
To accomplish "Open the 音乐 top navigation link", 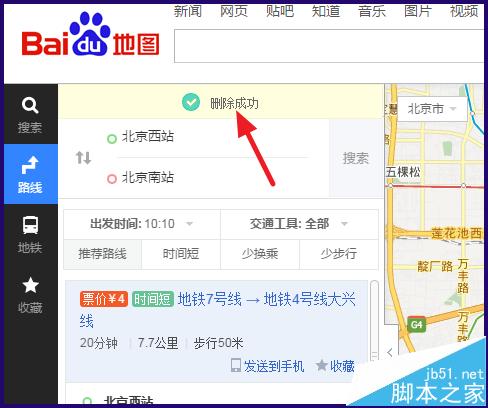I will (x=372, y=11).
